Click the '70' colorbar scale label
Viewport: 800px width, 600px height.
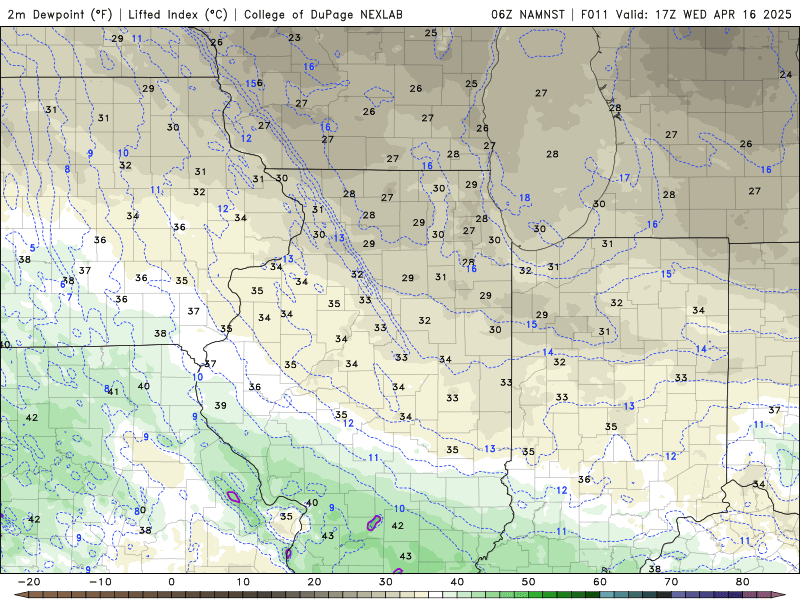tap(671, 582)
